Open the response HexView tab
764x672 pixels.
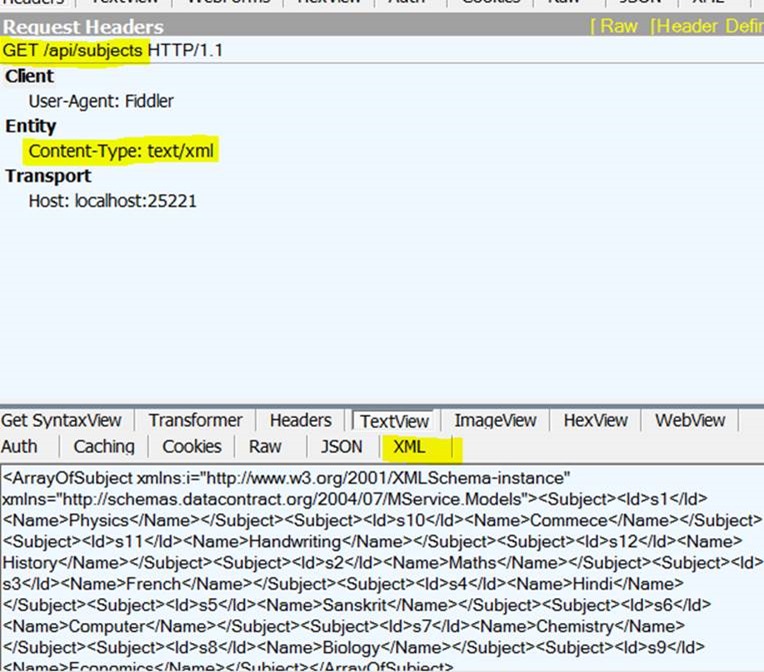(x=595, y=420)
